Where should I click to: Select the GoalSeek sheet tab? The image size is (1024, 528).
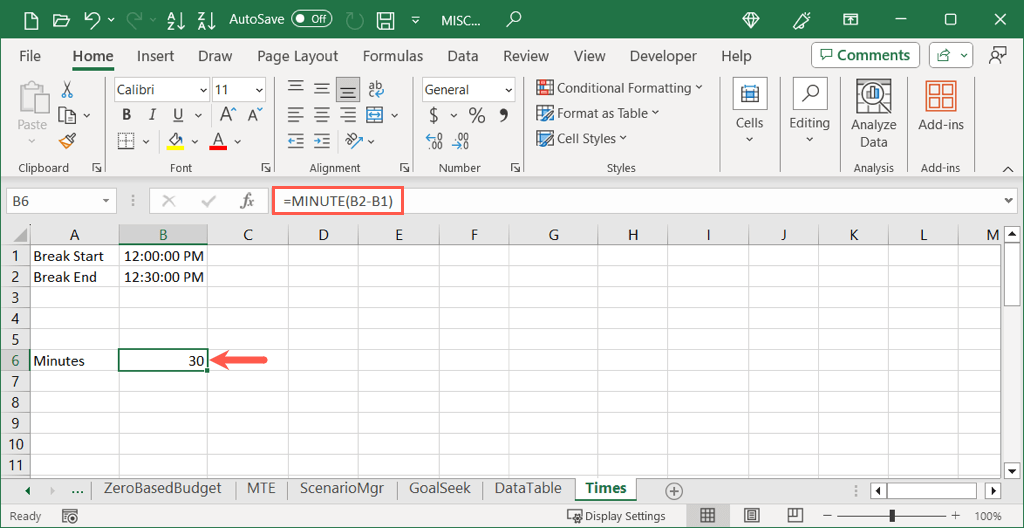[440, 488]
